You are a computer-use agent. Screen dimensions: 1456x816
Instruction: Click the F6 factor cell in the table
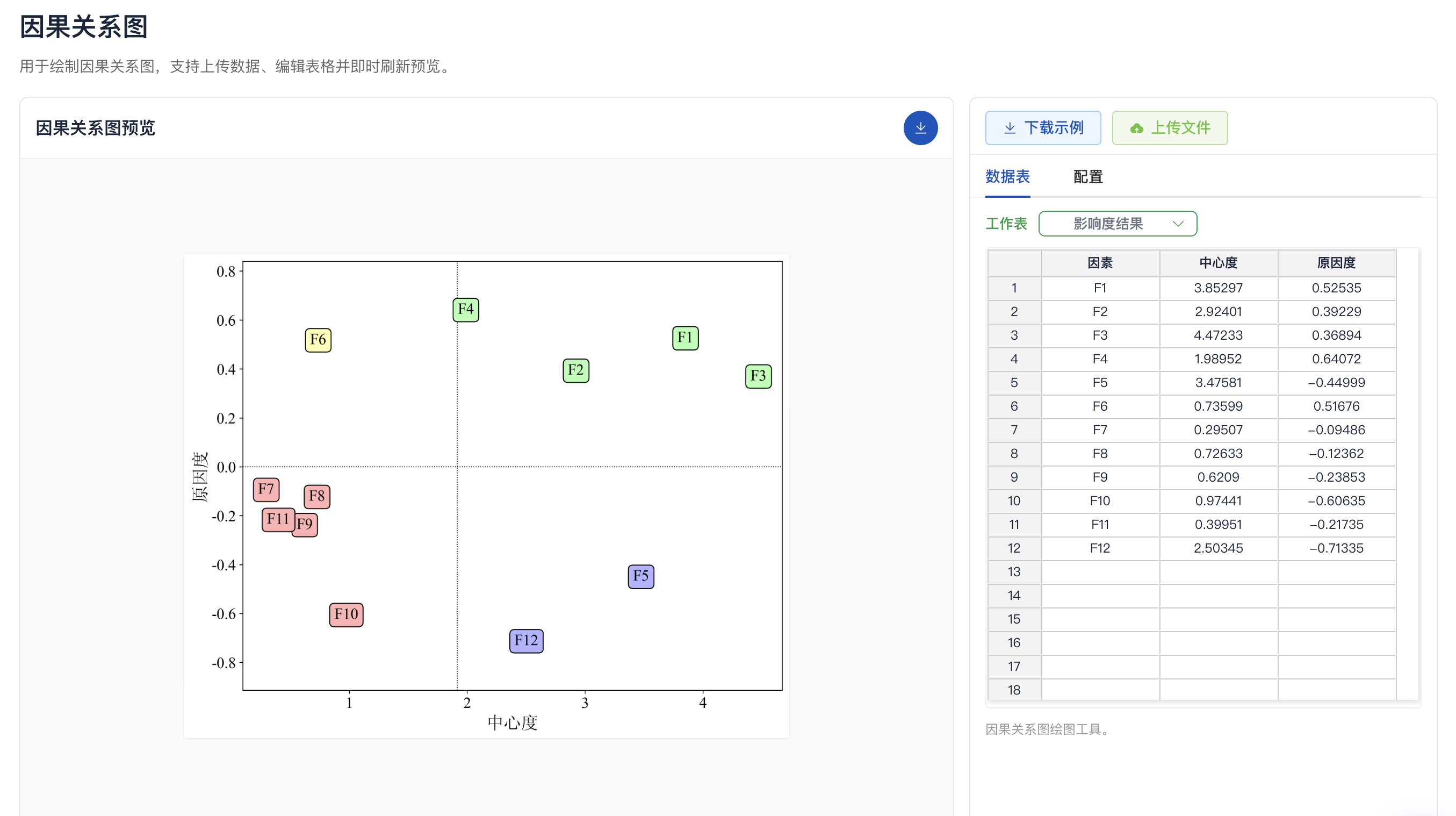pos(1100,406)
